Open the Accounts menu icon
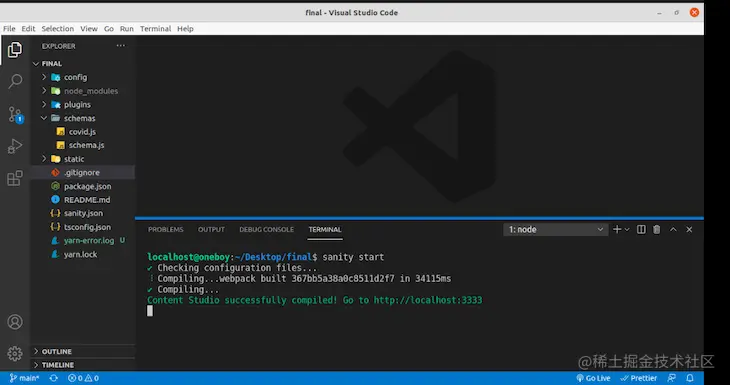 click(x=15, y=322)
